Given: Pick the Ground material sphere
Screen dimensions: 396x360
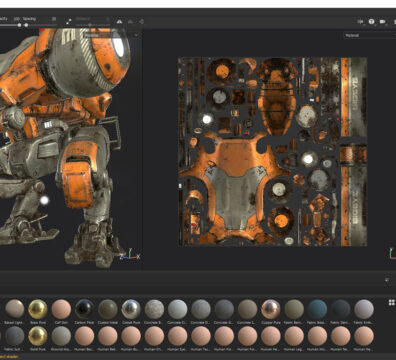Looking at the screenshot, I should [x=61, y=335].
